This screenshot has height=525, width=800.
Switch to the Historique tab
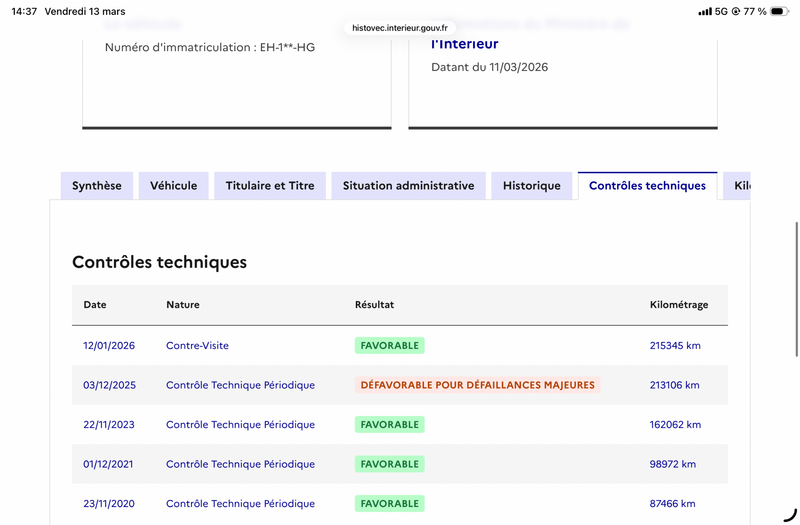point(532,186)
